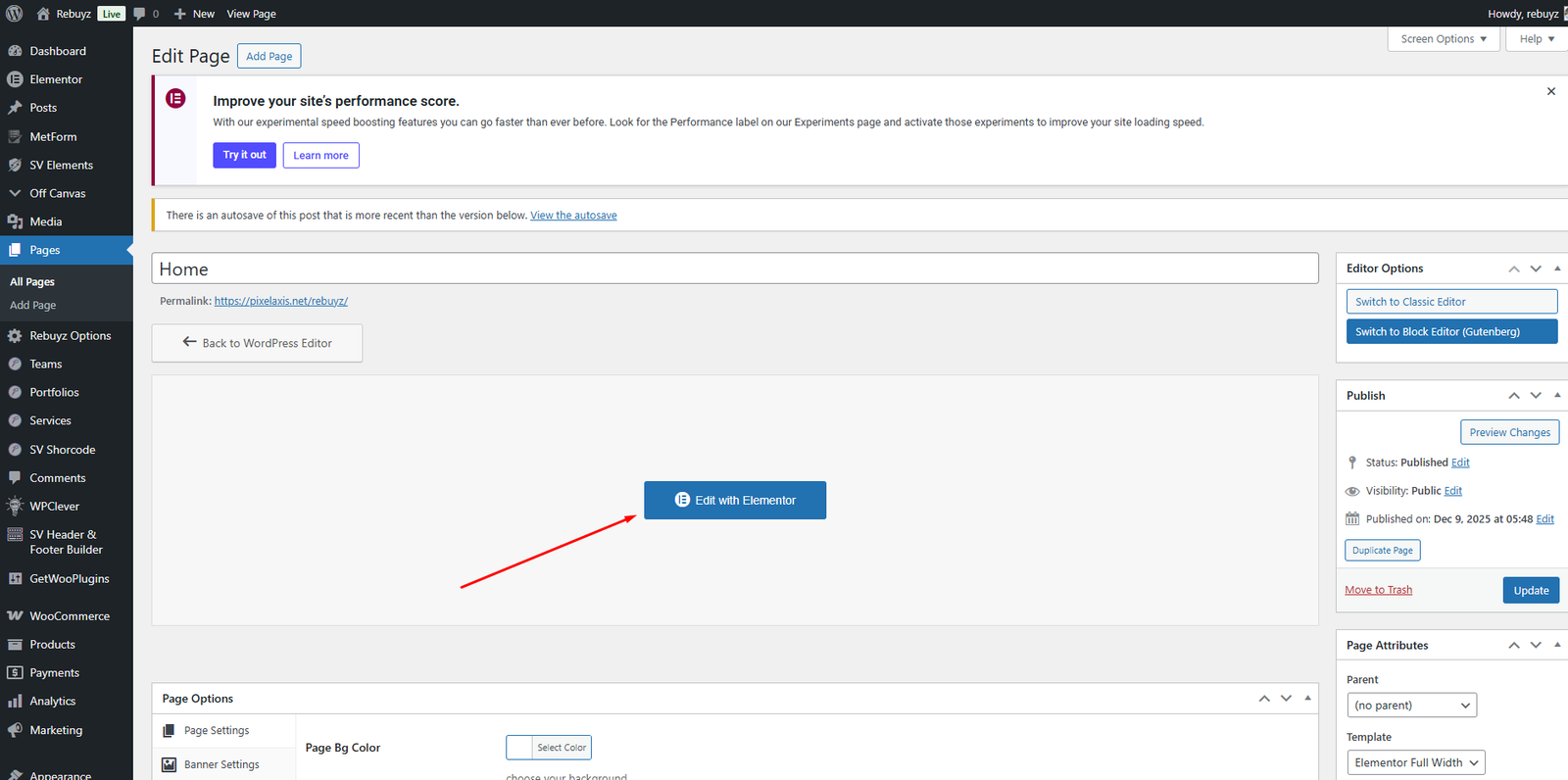Image resolution: width=1568 pixels, height=780 pixels.
Task: Toggle the Editor Options panel
Action: tap(1557, 268)
